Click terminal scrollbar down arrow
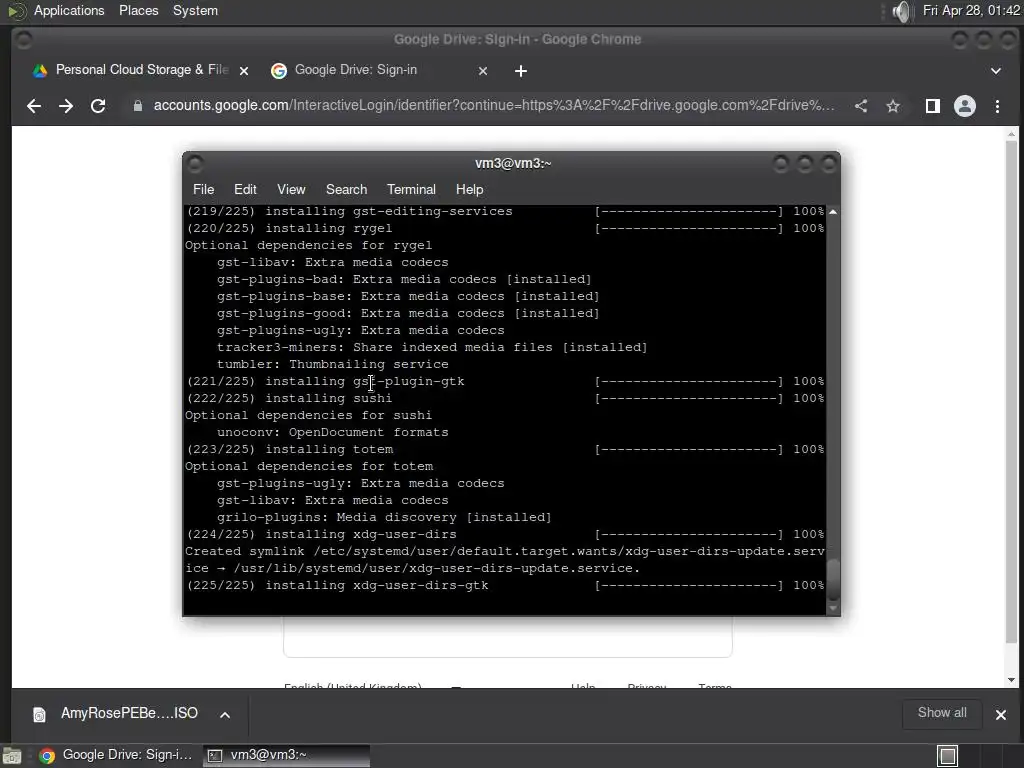Viewport: 1024px width, 768px height. [833, 608]
